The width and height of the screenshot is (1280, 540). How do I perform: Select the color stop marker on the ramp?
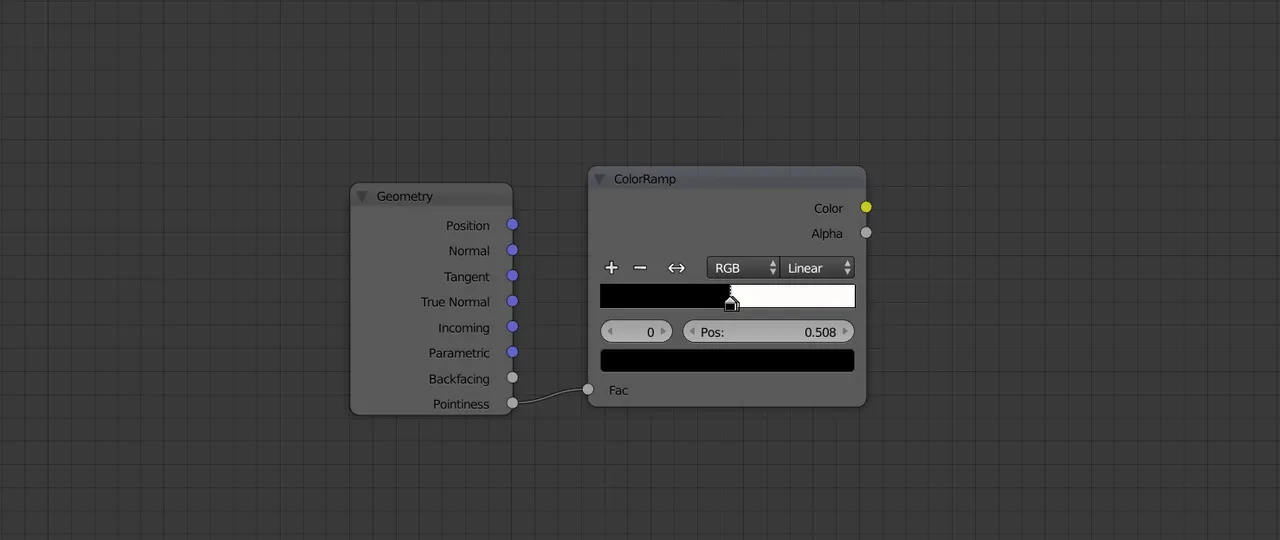click(x=731, y=304)
